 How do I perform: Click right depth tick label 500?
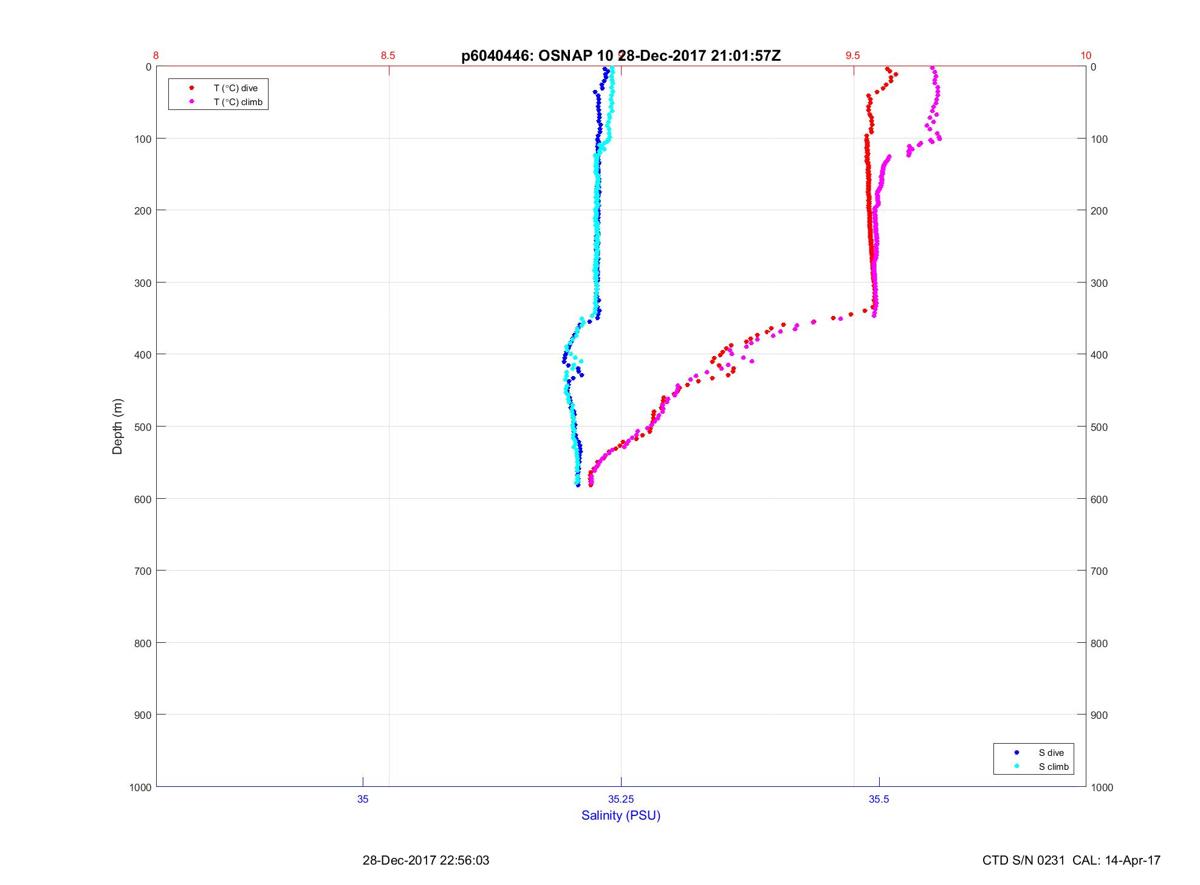pyautogui.click(x=1100, y=427)
